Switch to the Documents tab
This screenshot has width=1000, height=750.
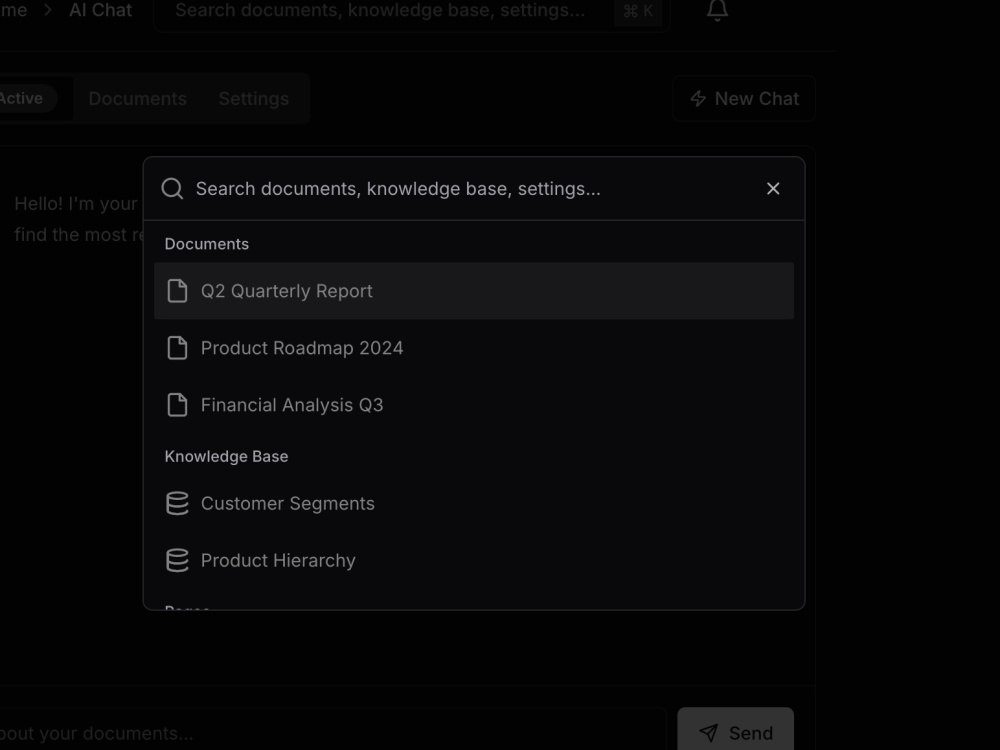tap(138, 98)
